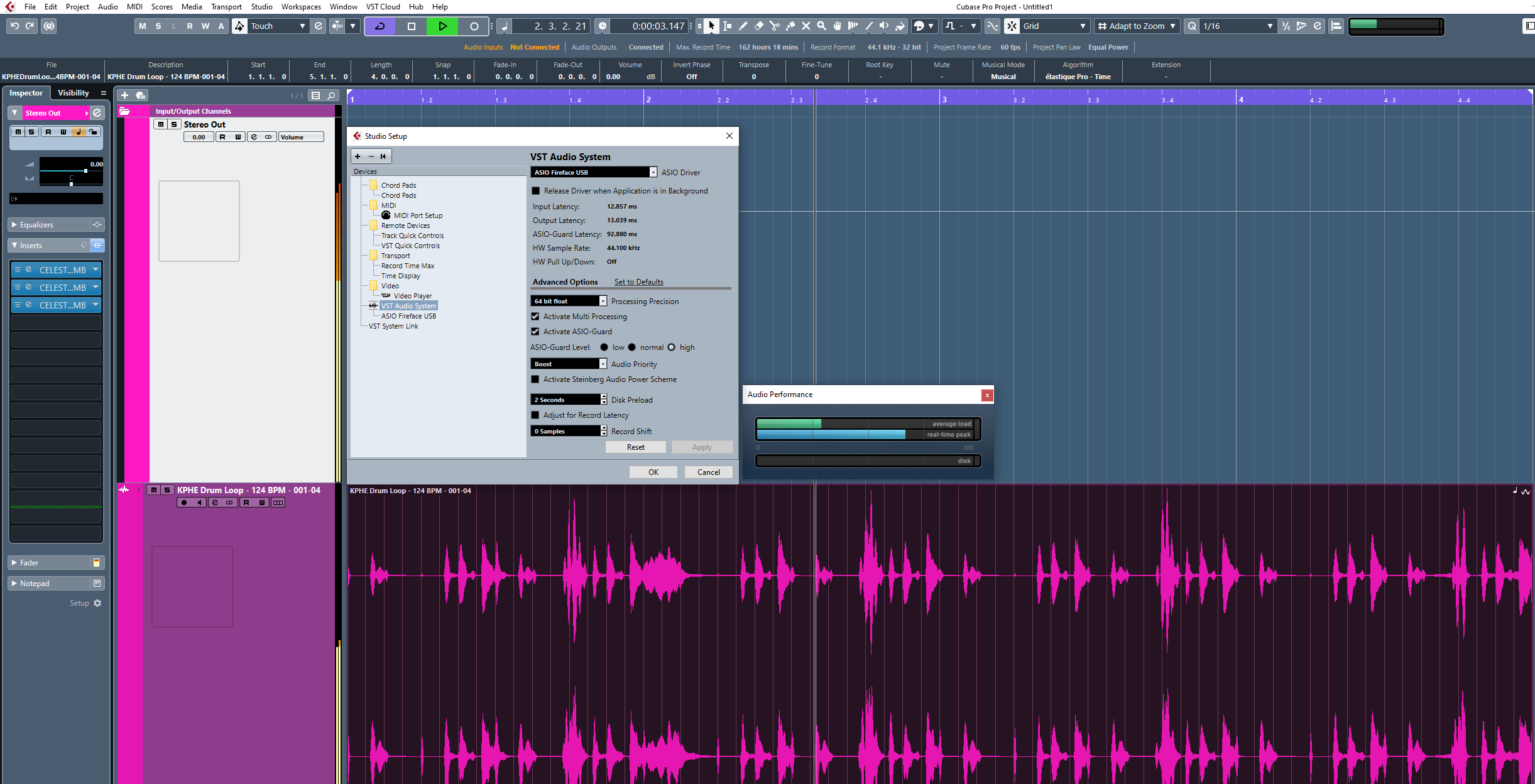The image size is (1535, 784).
Task: Select the Object Selection arrow tool
Action: tap(711, 26)
